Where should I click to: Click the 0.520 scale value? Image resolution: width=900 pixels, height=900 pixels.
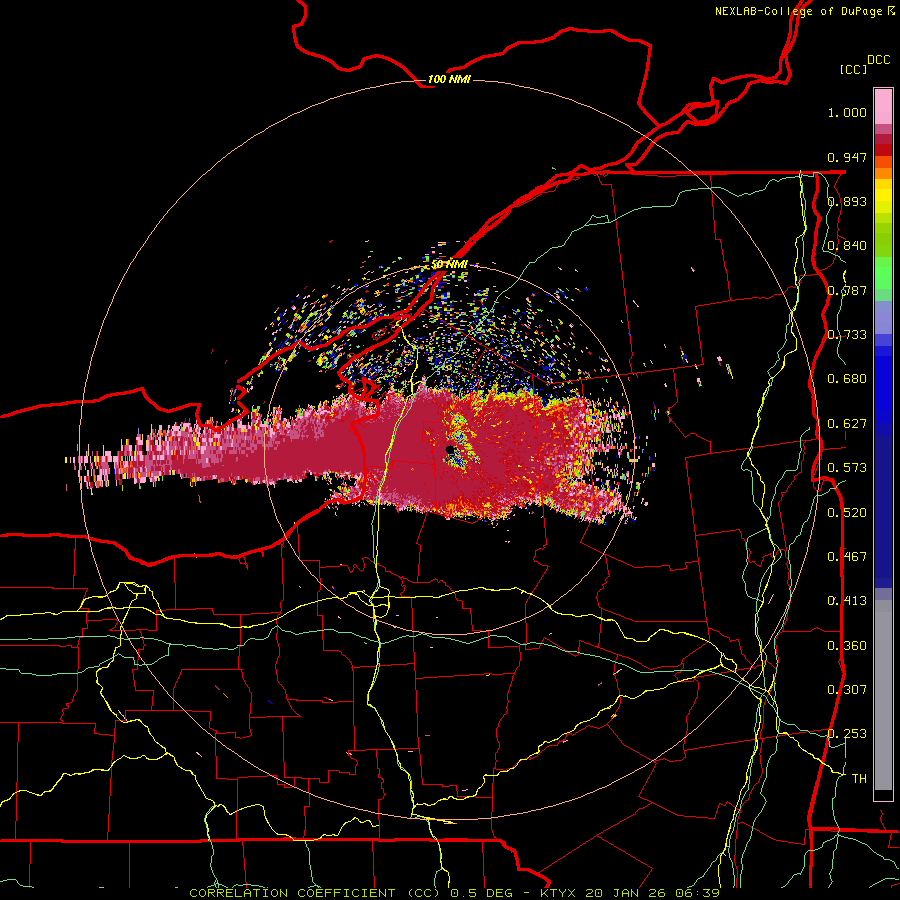click(847, 513)
